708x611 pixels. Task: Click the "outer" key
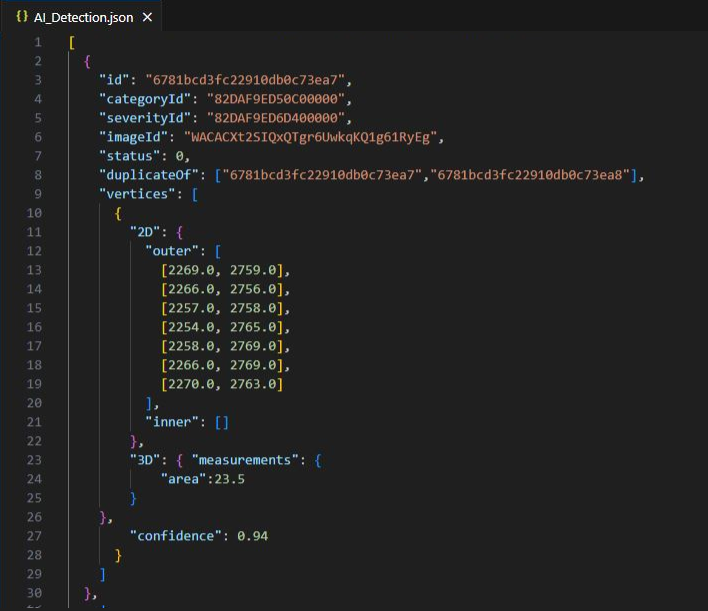coord(172,251)
